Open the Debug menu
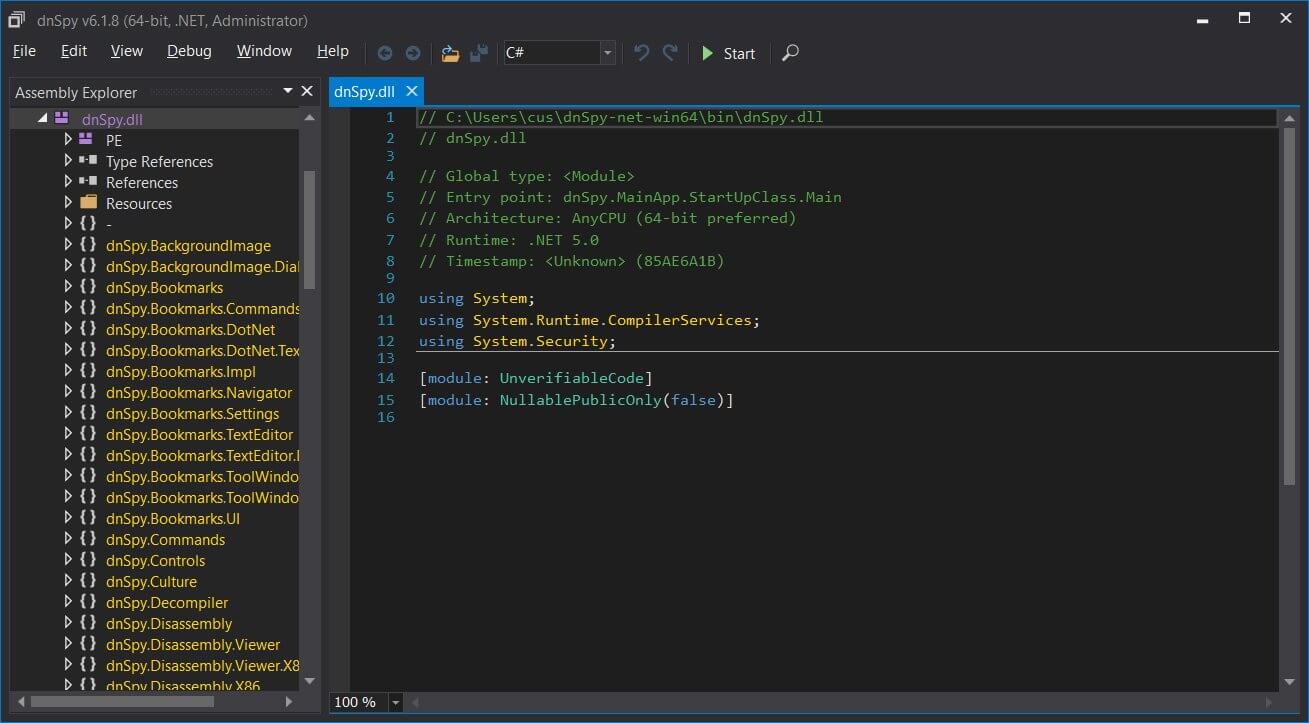 [x=189, y=51]
